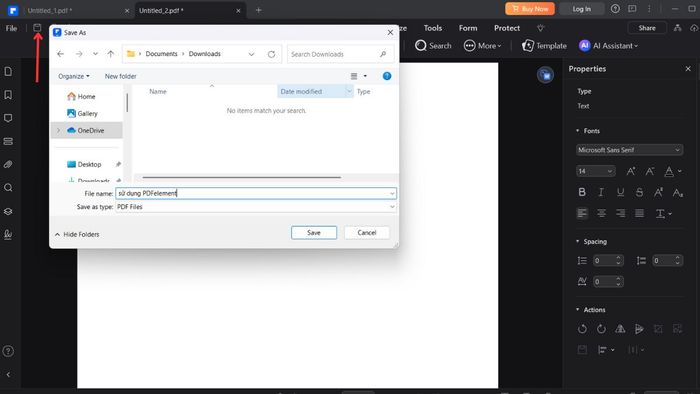Click the Template tool

[x=544, y=46]
